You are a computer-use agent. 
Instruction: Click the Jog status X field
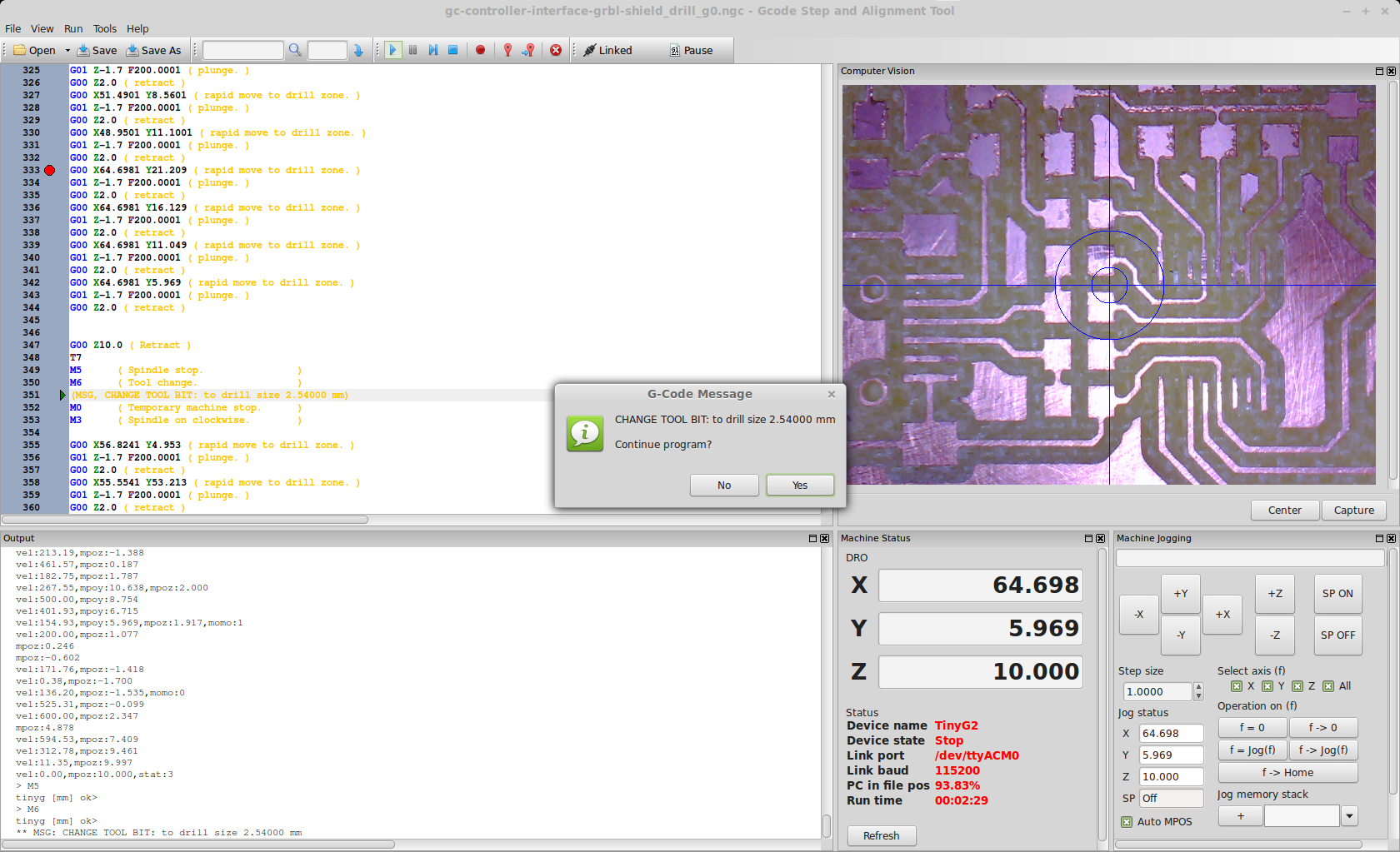coord(1171,734)
